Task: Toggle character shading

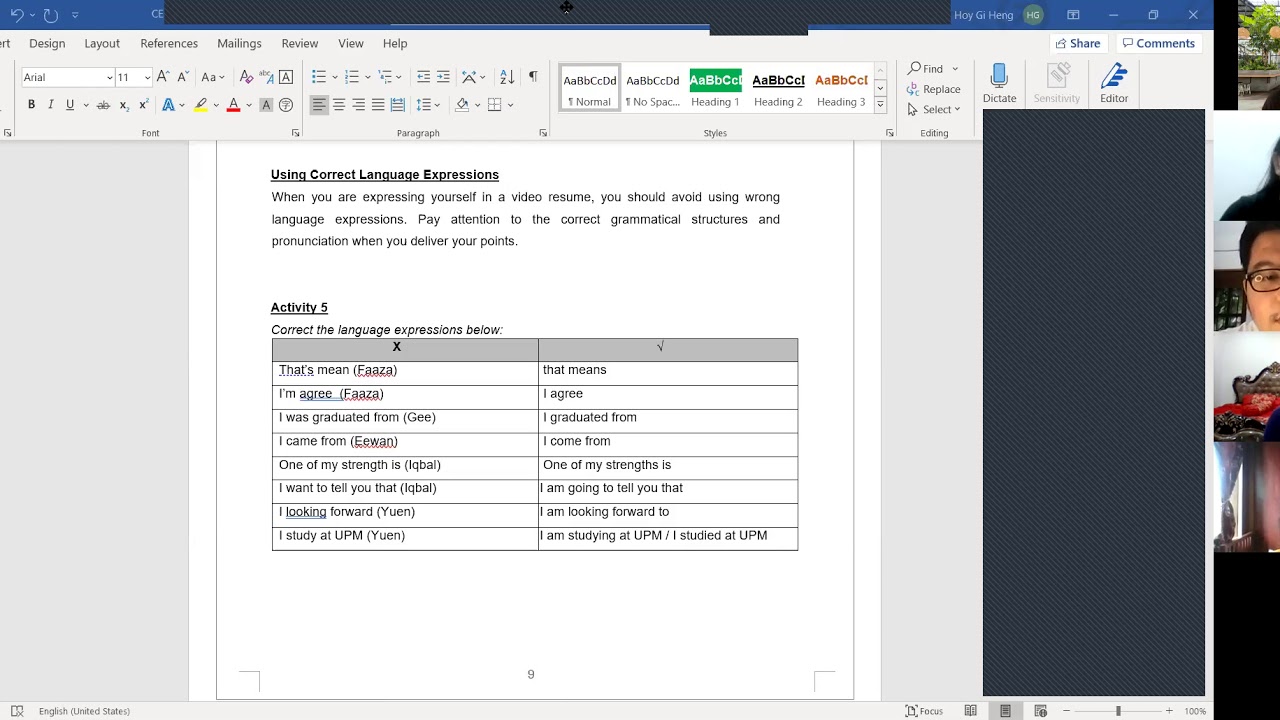Action: point(266,105)
